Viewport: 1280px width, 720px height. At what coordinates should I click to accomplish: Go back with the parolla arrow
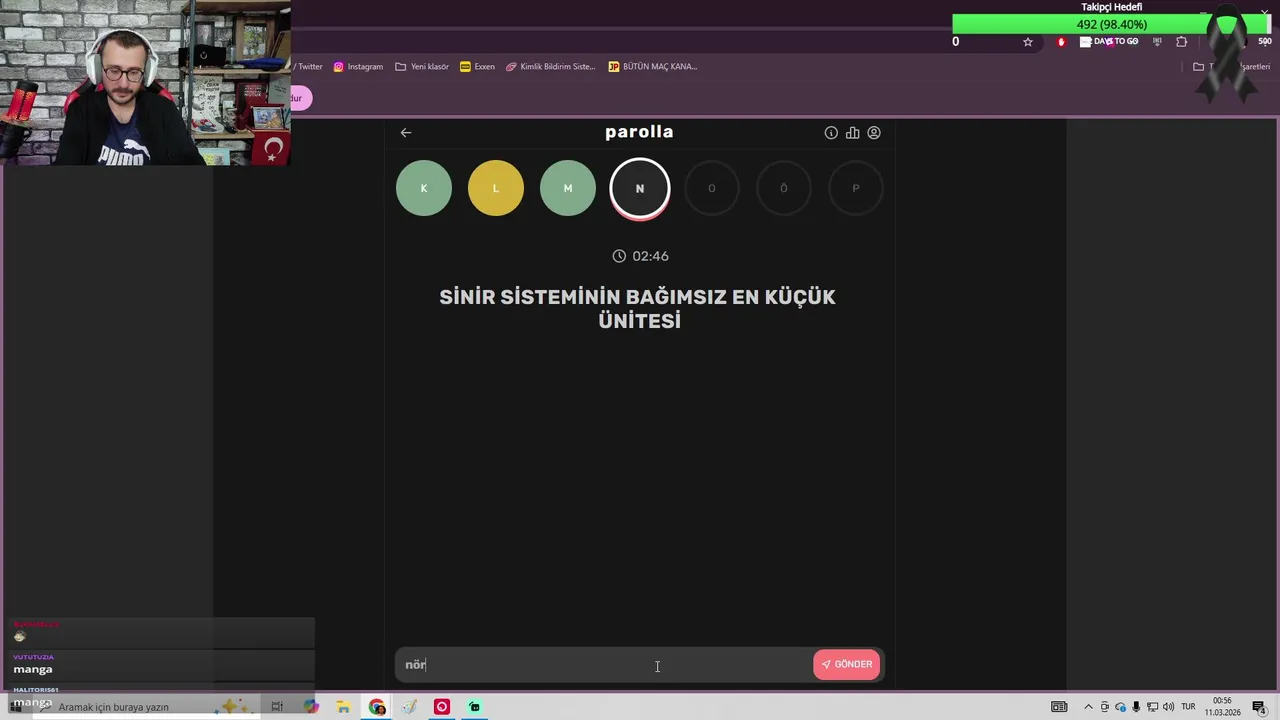pyautogui.click(x=406, y=132)
